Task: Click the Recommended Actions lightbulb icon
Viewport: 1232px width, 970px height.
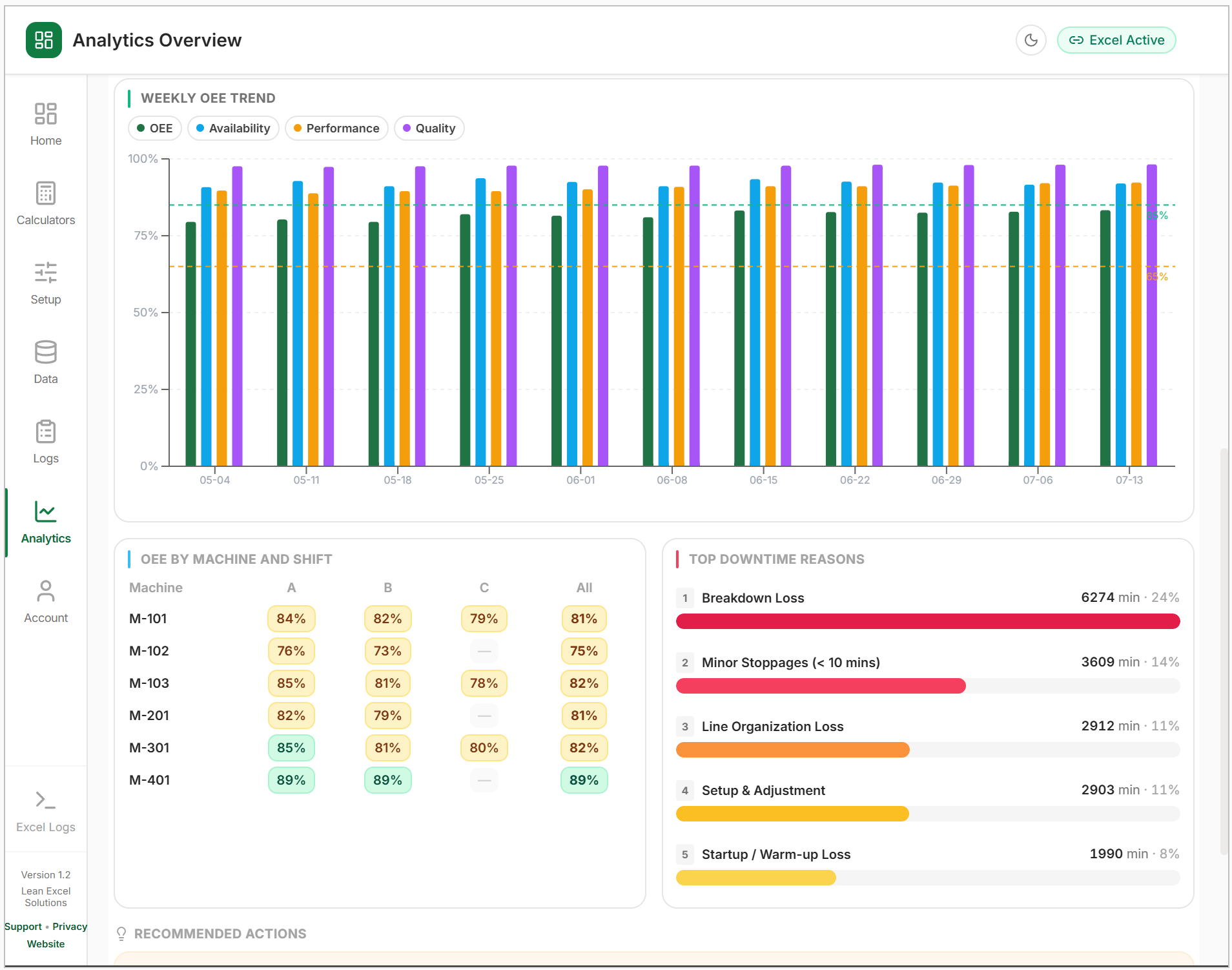Action: point(121,934)
